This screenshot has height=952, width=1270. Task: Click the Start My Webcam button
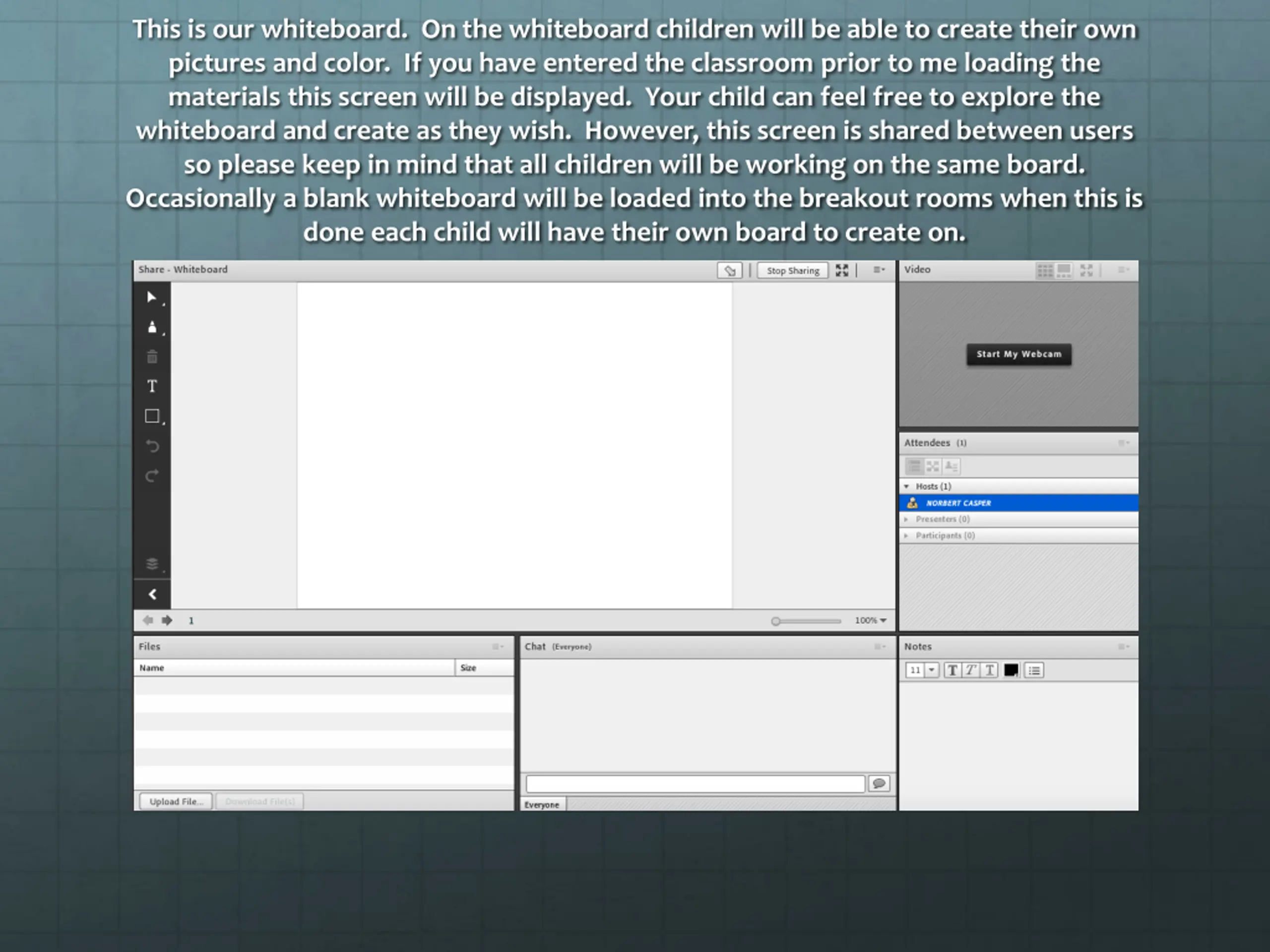(1018, 354)
